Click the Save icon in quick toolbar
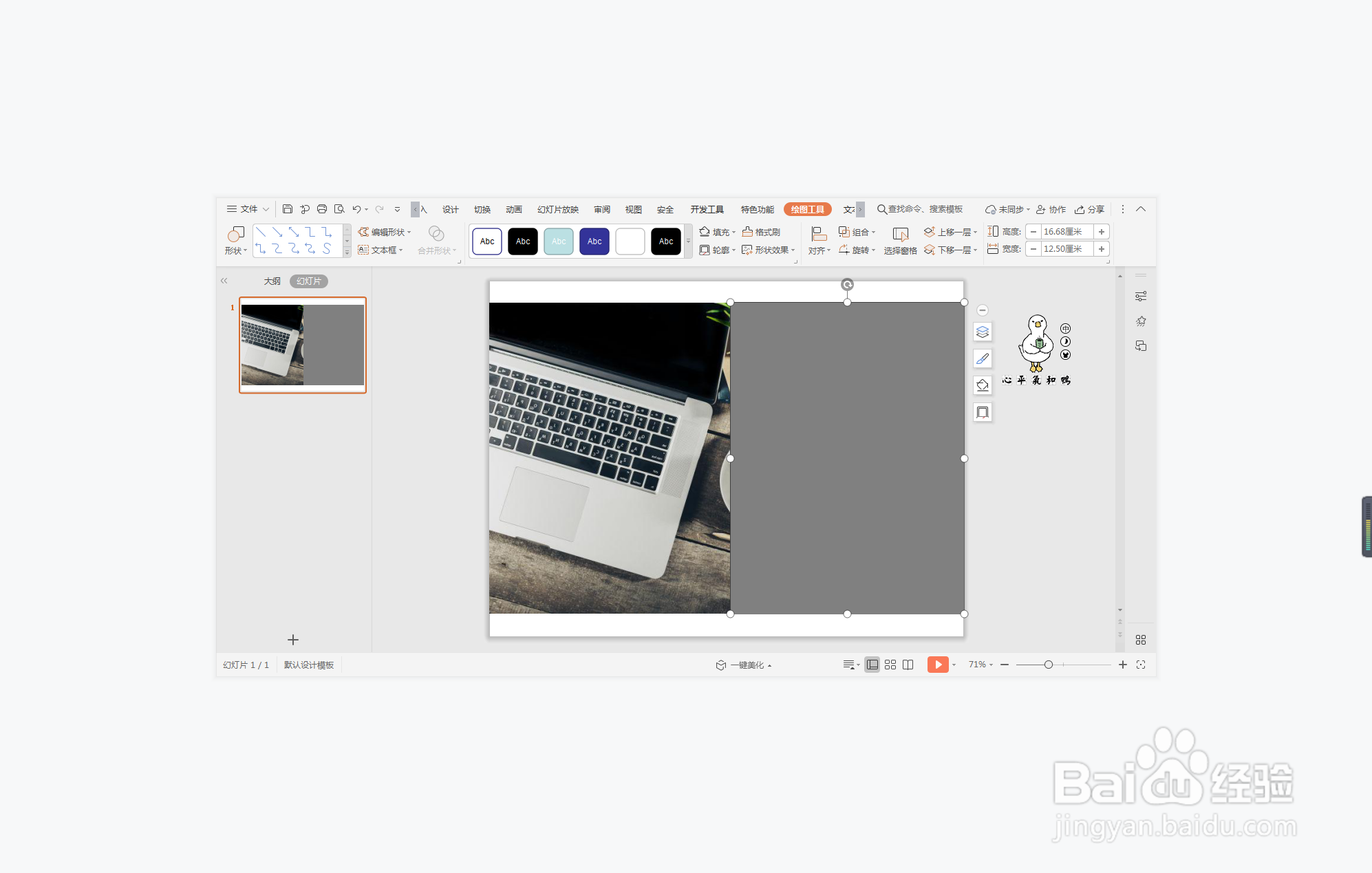The image size is (1372, 873). (288, 209)
